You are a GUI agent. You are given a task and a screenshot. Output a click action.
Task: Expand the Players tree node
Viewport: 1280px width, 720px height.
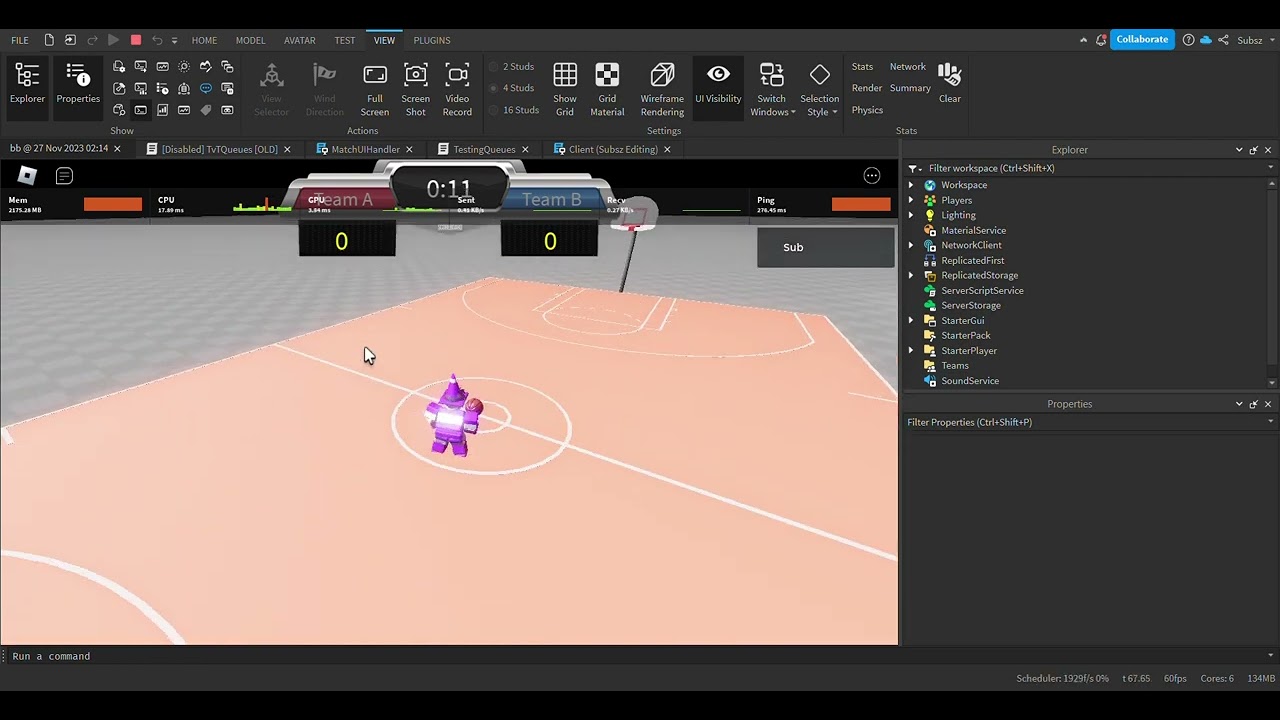(911, 200)
